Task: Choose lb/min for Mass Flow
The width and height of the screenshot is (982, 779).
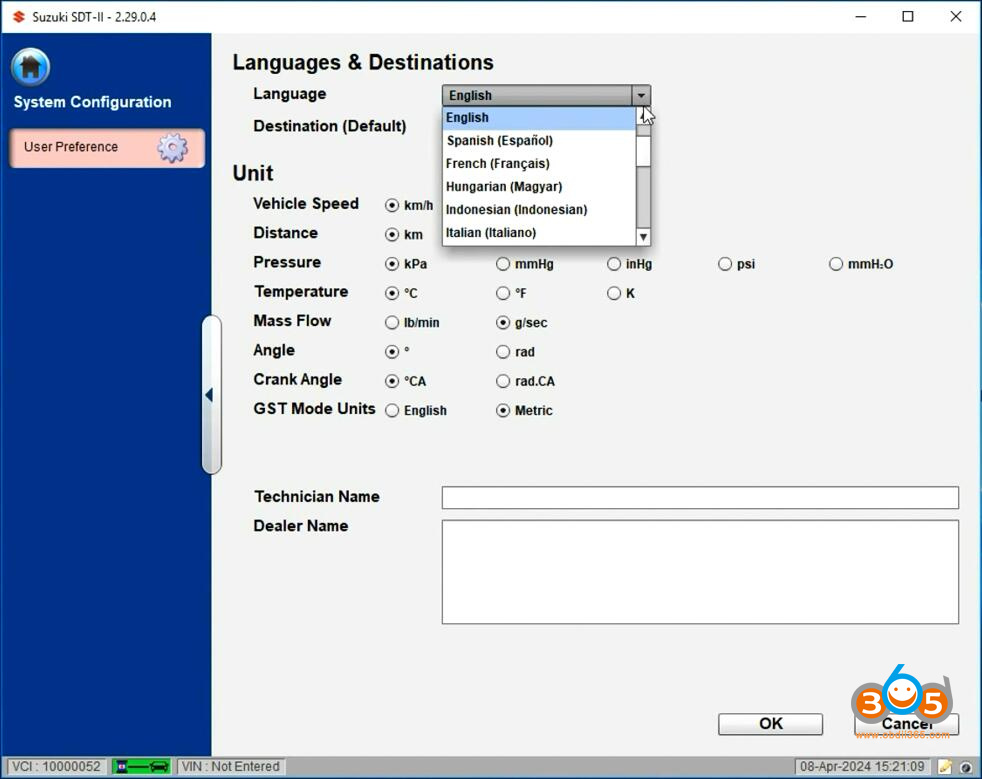Action: (392, 323)
